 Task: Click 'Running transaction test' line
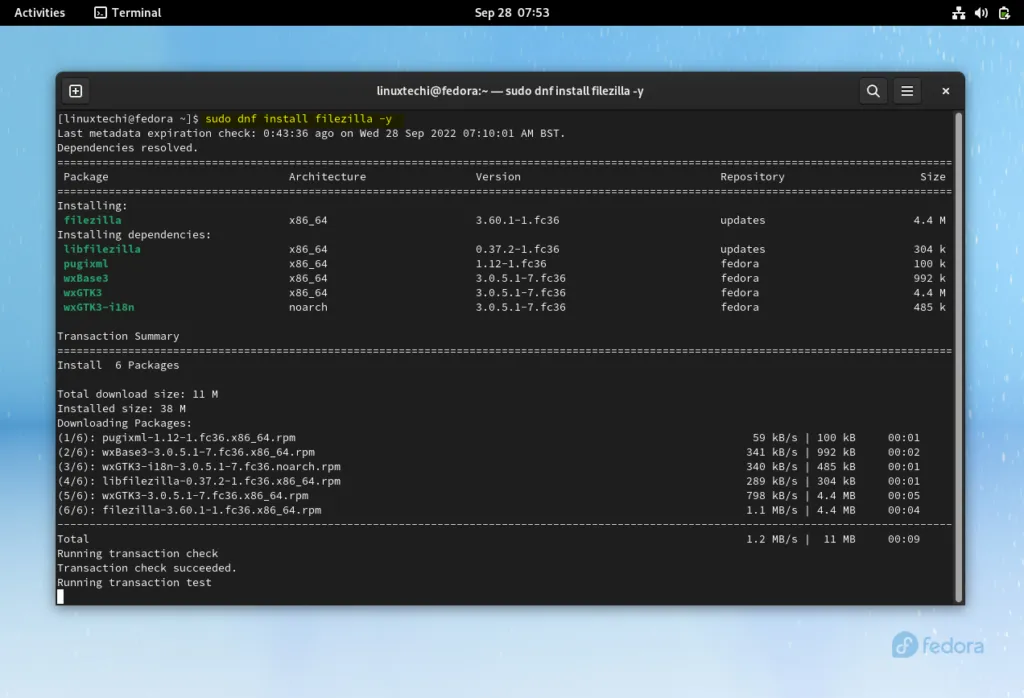pos(135,582)
